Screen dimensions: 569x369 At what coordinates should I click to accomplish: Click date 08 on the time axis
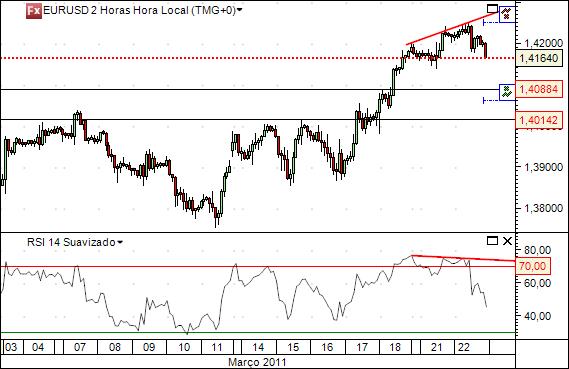pyautogui.click(x=115, y=347)
